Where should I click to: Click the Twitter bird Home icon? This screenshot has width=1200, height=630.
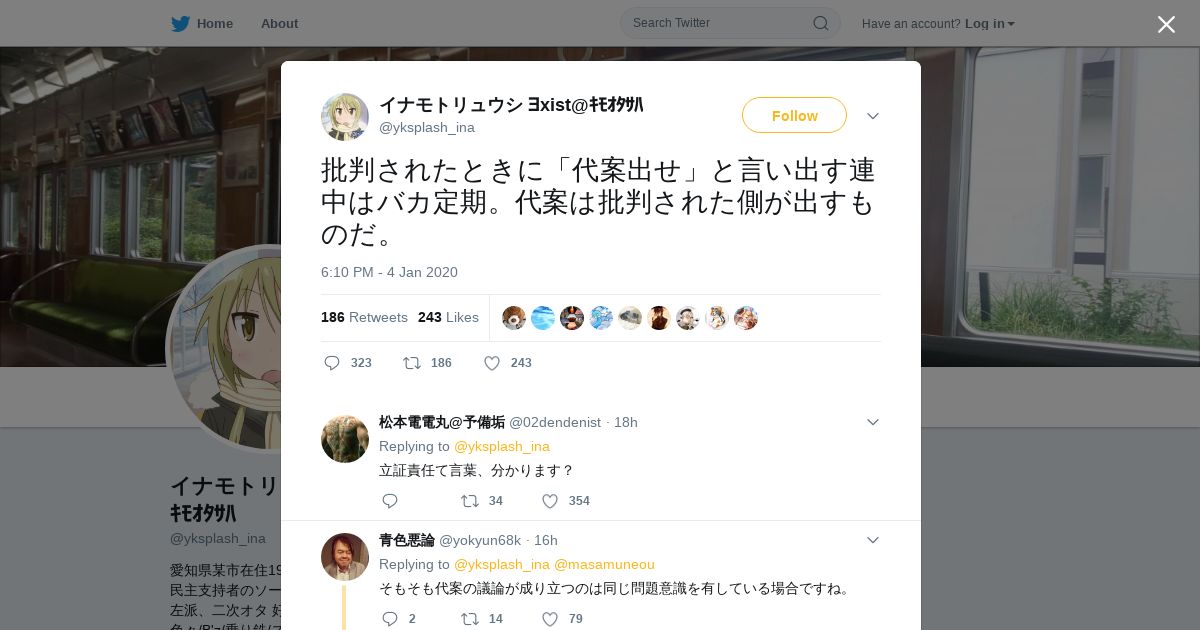[180, 24]
